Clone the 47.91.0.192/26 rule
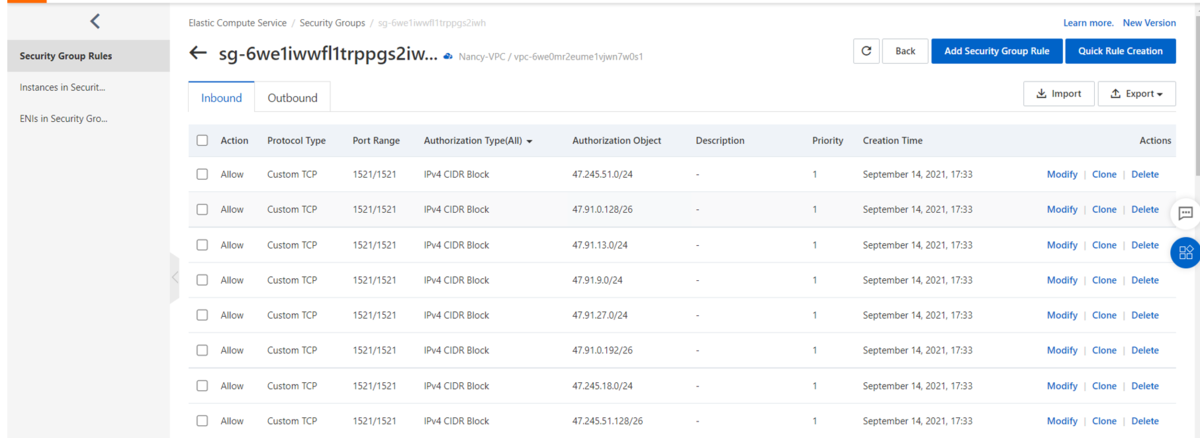Image resolution: width=1200 pixels, height=438 pixels. (x=1104, y=350)
